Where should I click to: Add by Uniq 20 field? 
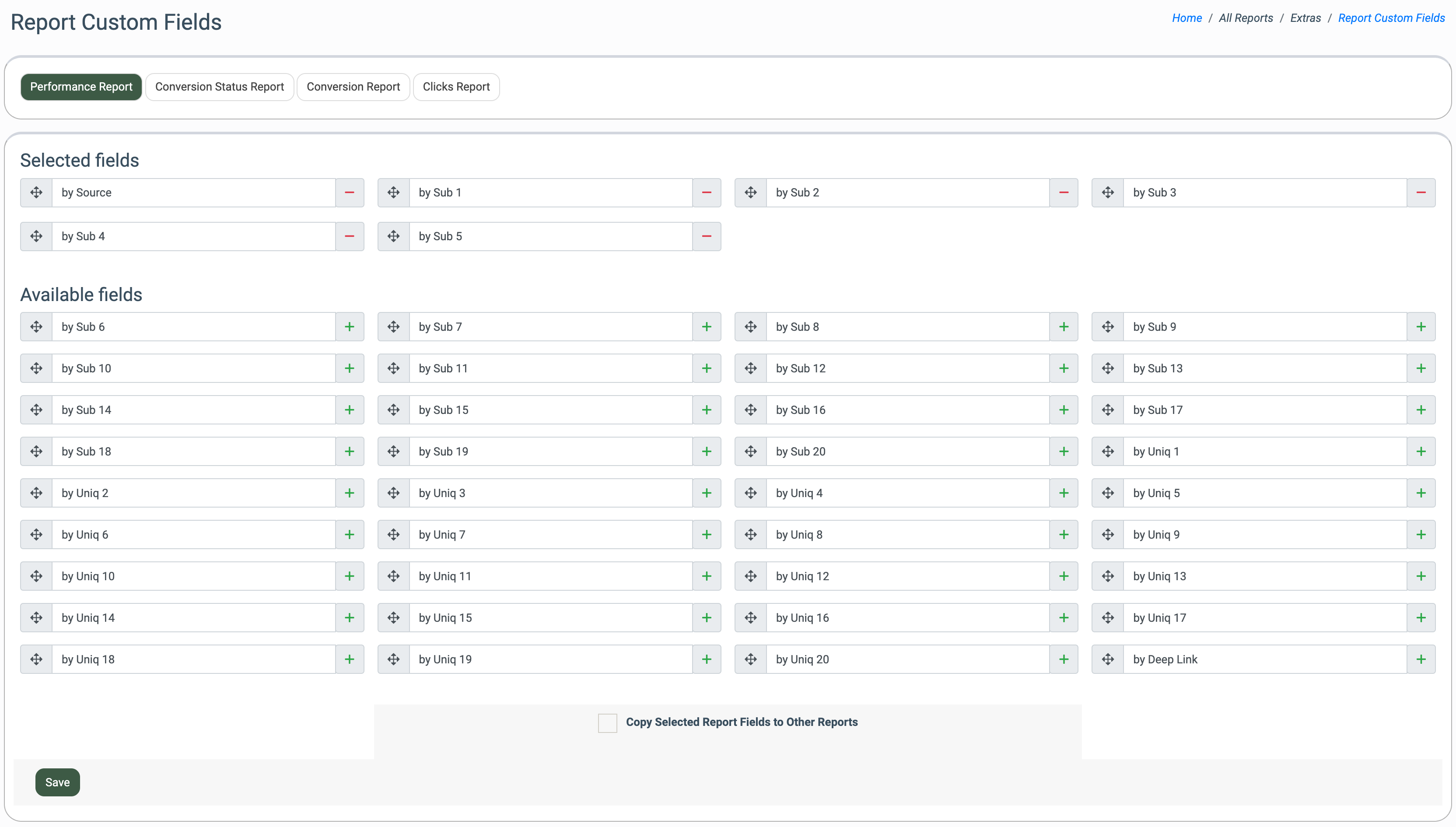(x=1064, y=659)
